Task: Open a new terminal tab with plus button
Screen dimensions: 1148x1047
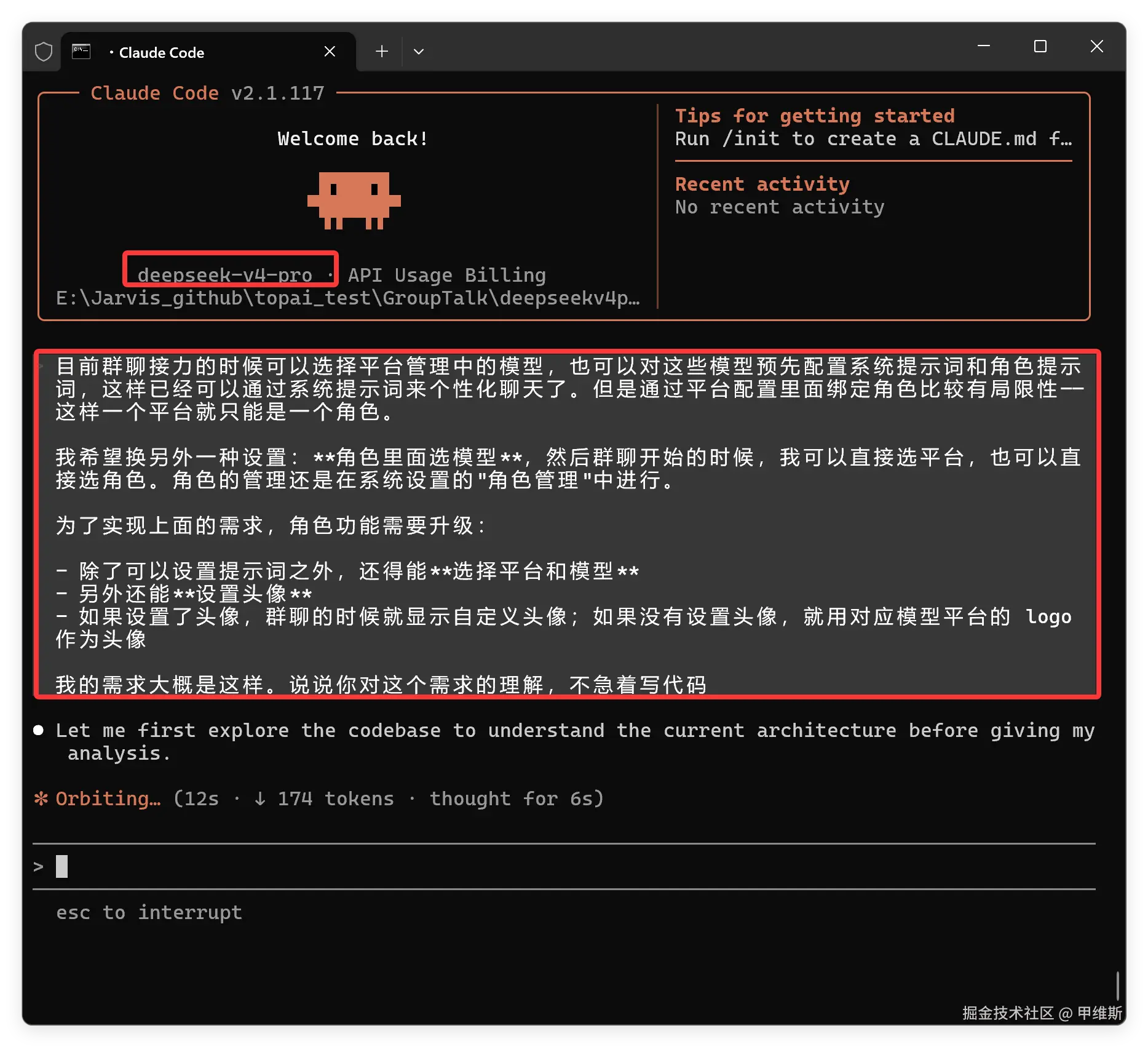Action: (382, 52)
